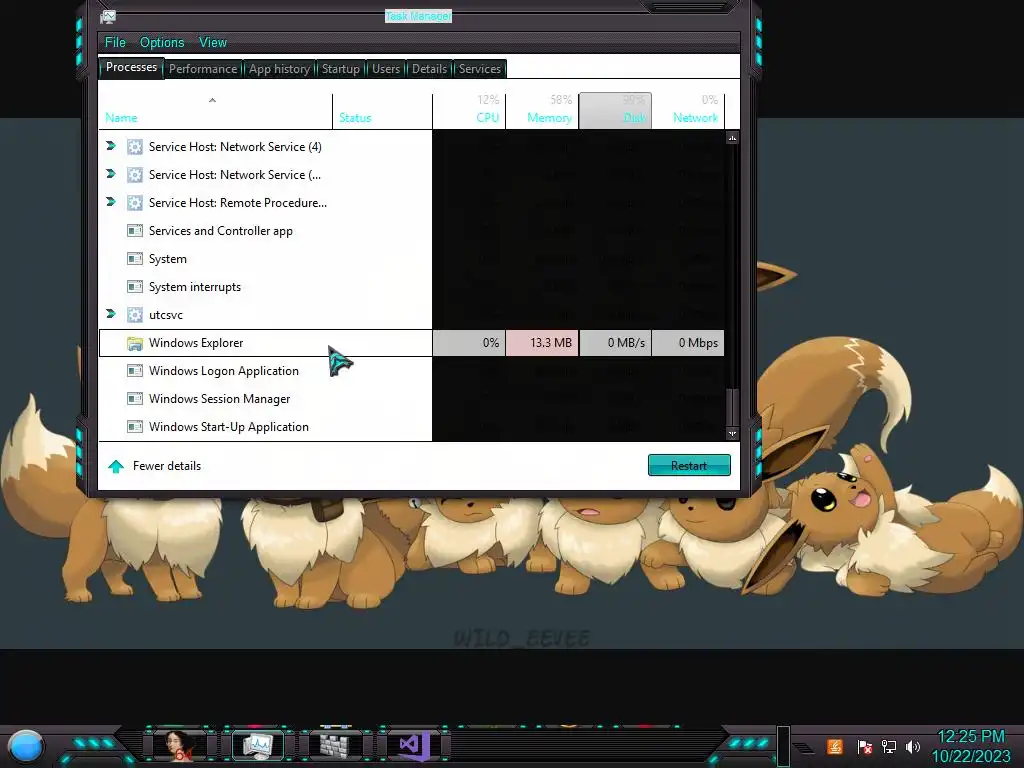Open the volume speaker tray icon
The image size is (1024, 768).
point(913,746)
